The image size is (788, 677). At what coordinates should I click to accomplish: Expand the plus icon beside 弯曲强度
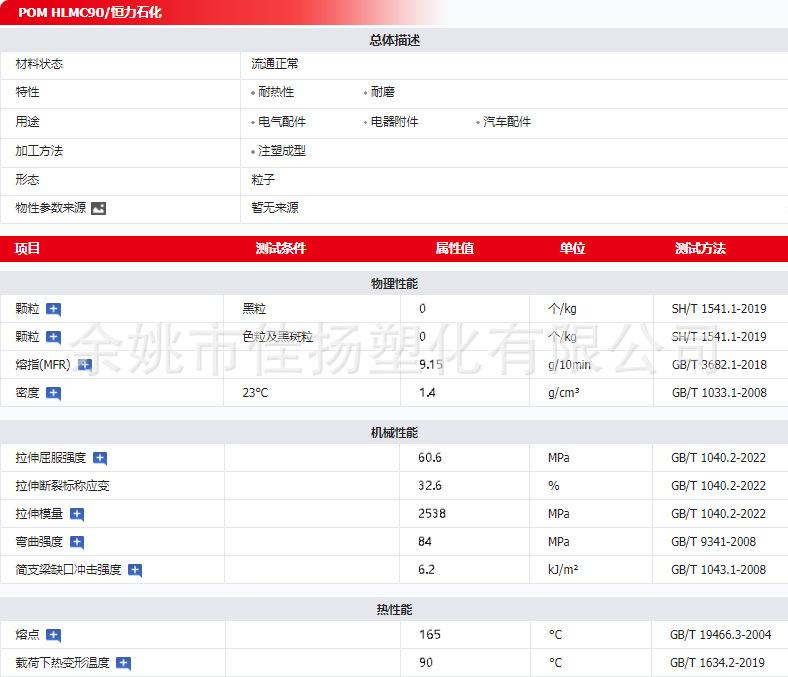coord(77,542)
